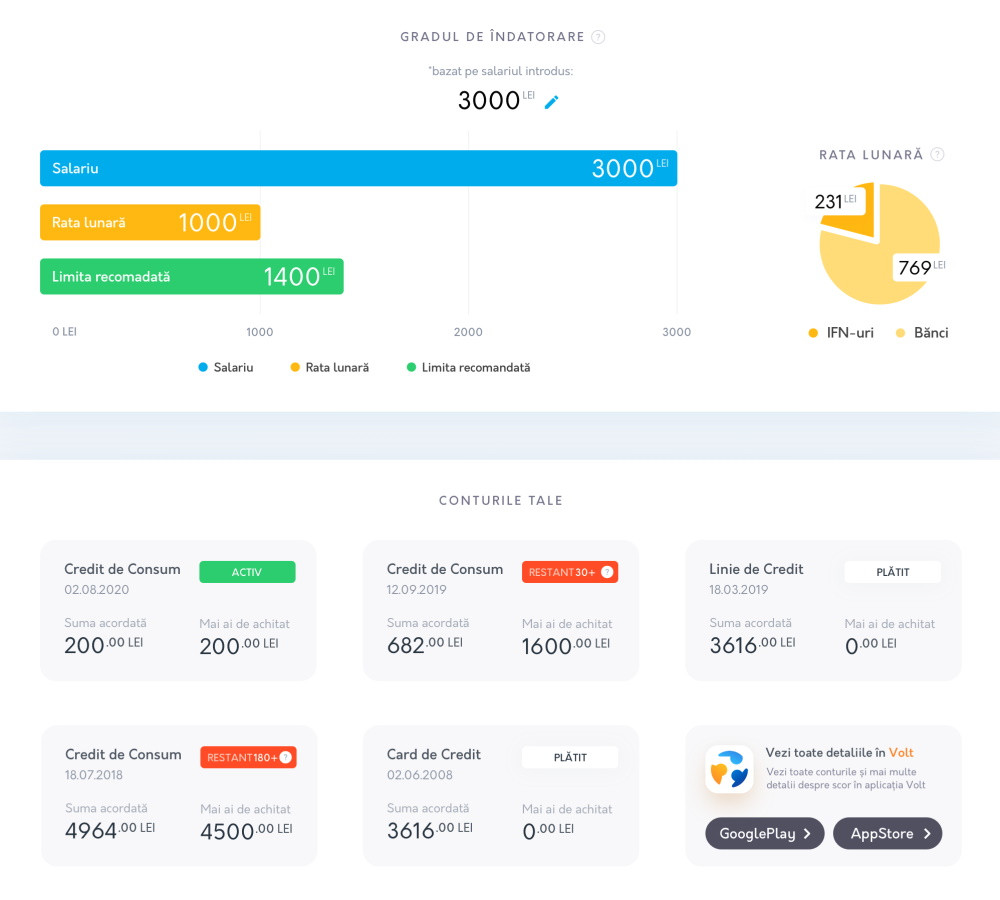Screen dimensions: 1000x900
Task: Open the Card de Credit account card
Action: pos(500,795)
